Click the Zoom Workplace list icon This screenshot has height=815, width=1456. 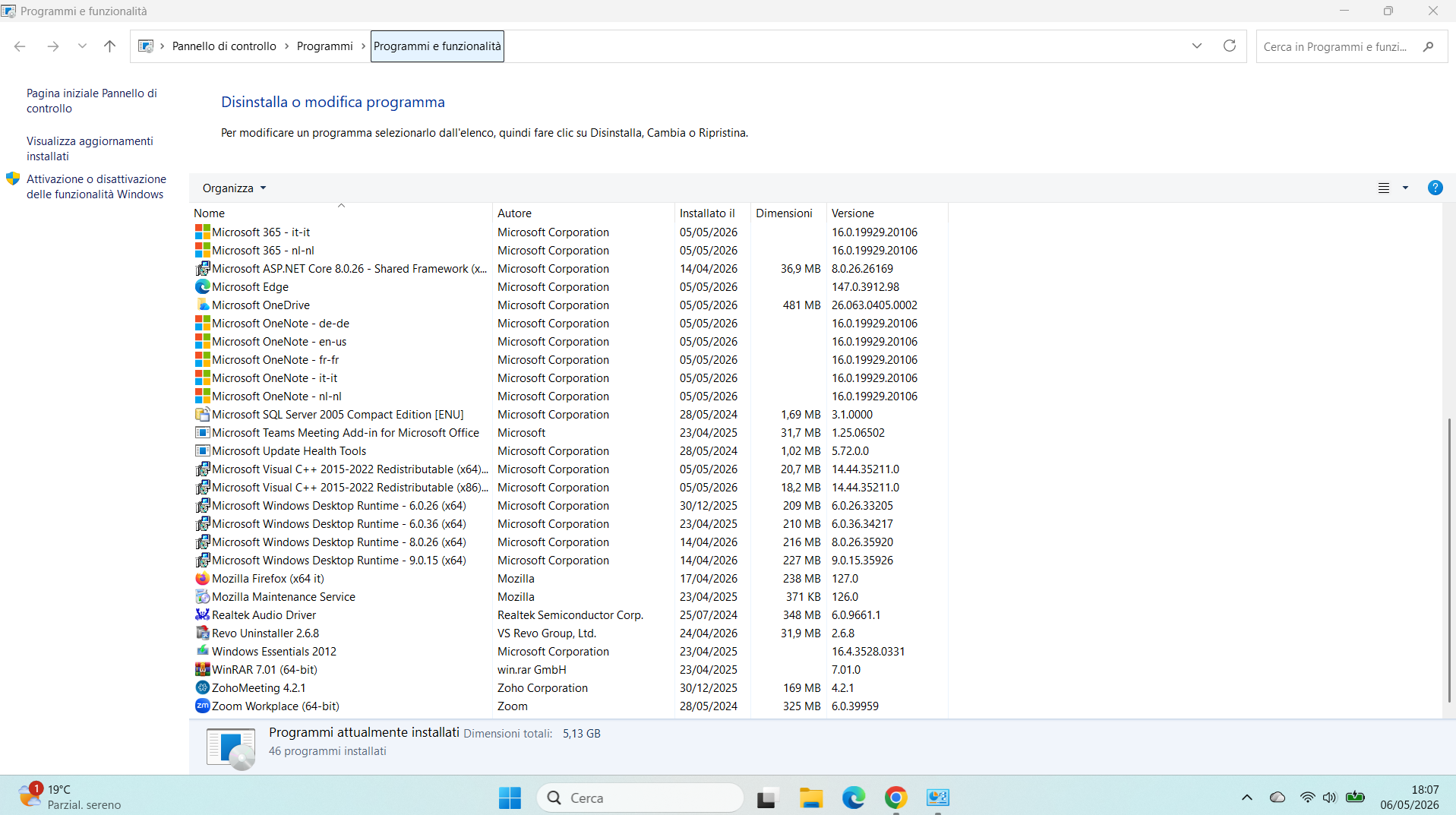(x=202, y=706)
